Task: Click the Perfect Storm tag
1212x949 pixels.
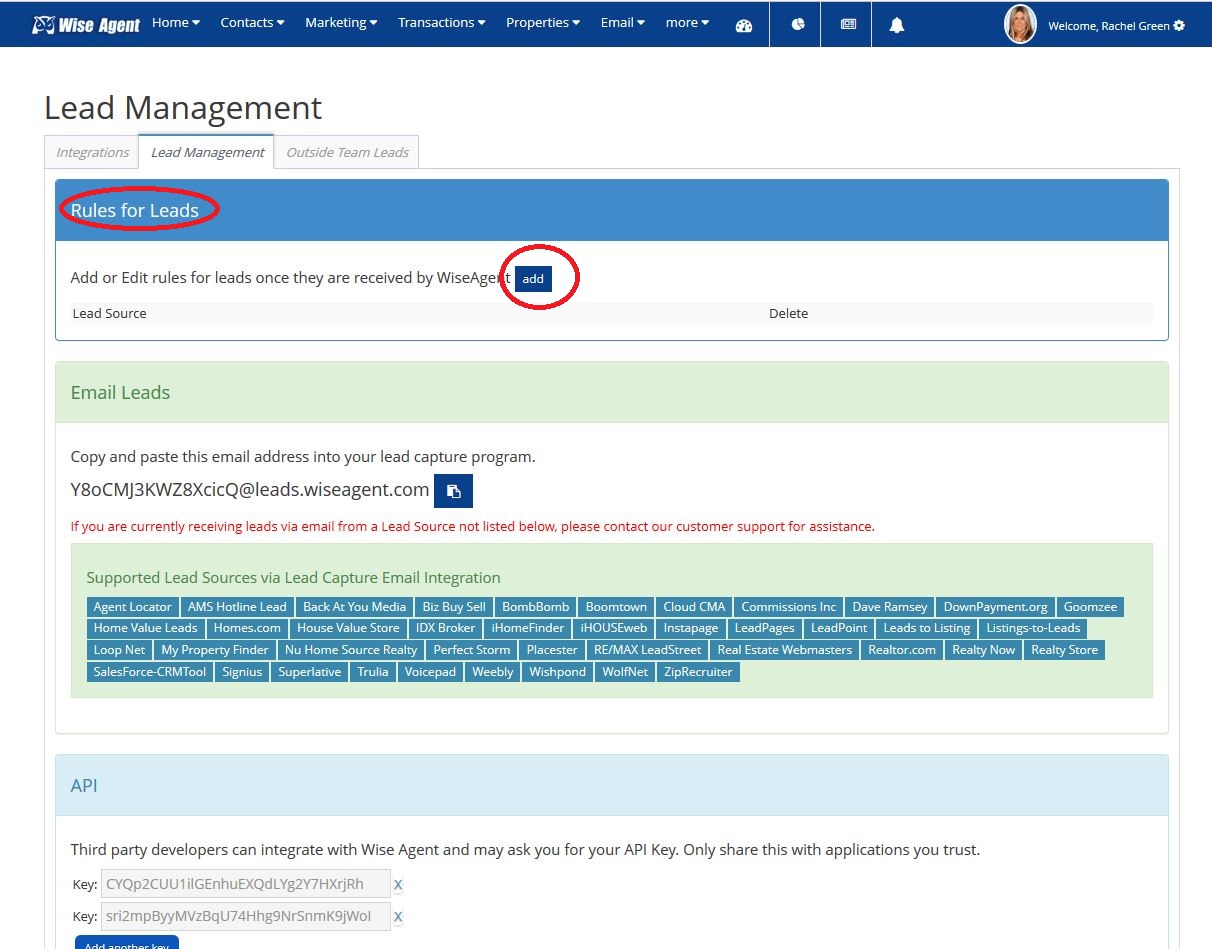Action: (x=472, y=650)
